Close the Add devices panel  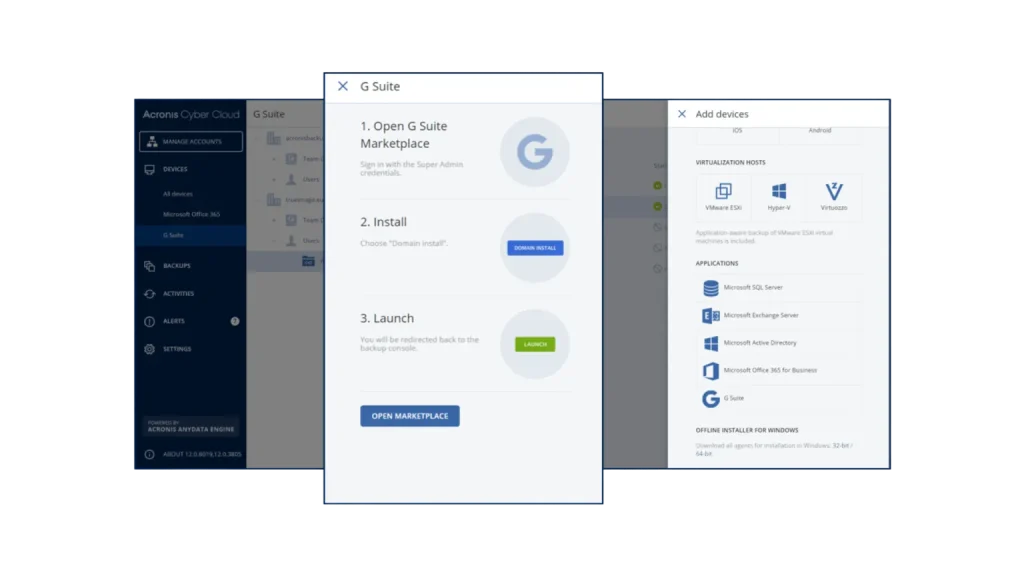(x=682, y=114)
